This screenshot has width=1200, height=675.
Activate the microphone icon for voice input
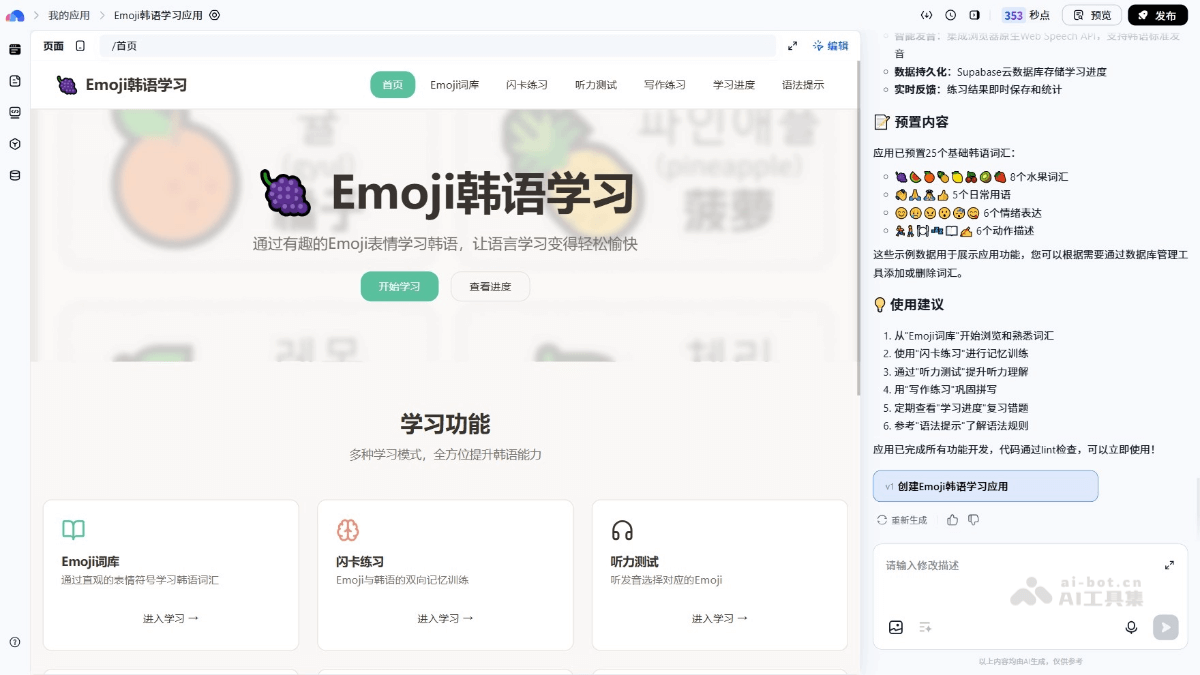(1131, 627)
